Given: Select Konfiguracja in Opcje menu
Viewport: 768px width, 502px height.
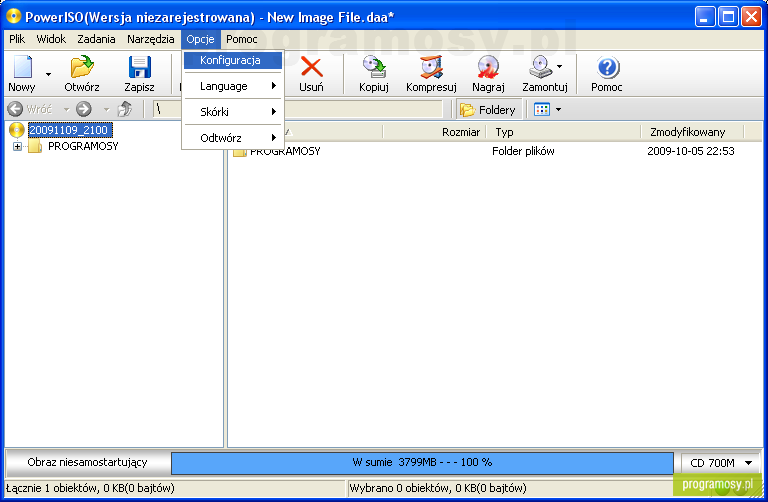Looking at the screenshot, I should coord(233,60).
